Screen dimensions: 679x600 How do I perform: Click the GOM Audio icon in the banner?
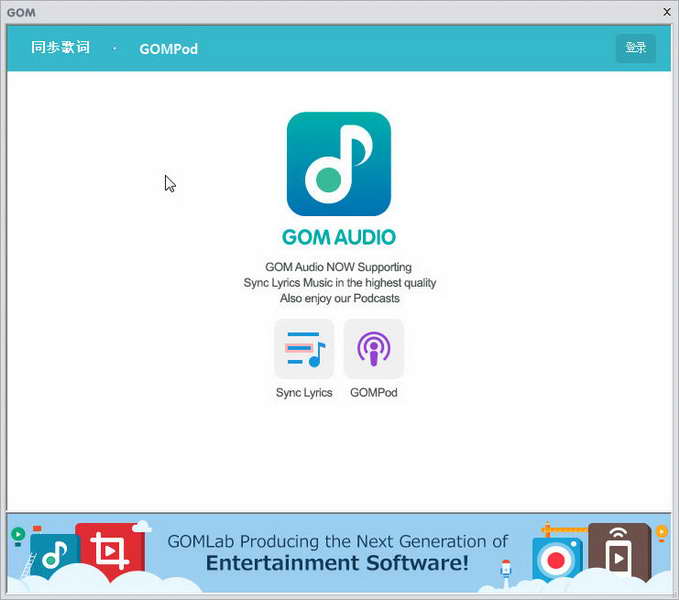click(55, 556)
